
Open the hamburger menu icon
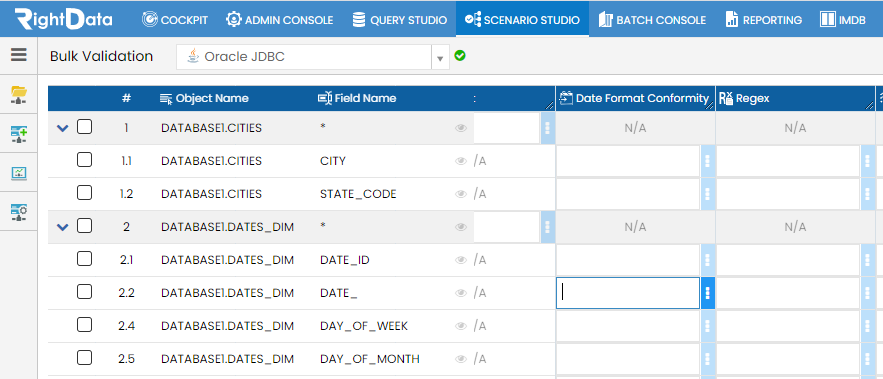click(x=19, y=55)
